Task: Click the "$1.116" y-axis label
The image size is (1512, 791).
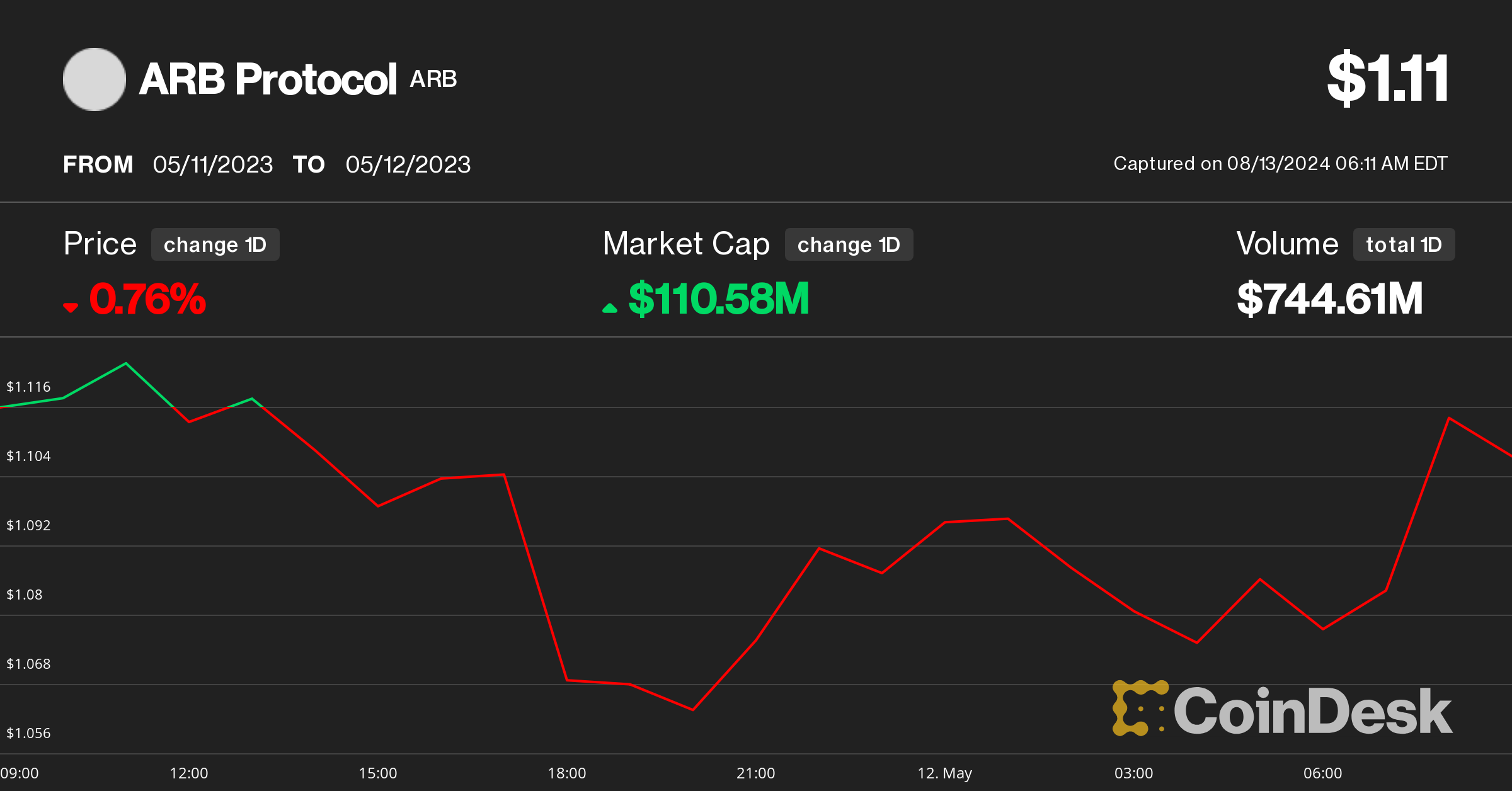Action: tap(28, 387)
